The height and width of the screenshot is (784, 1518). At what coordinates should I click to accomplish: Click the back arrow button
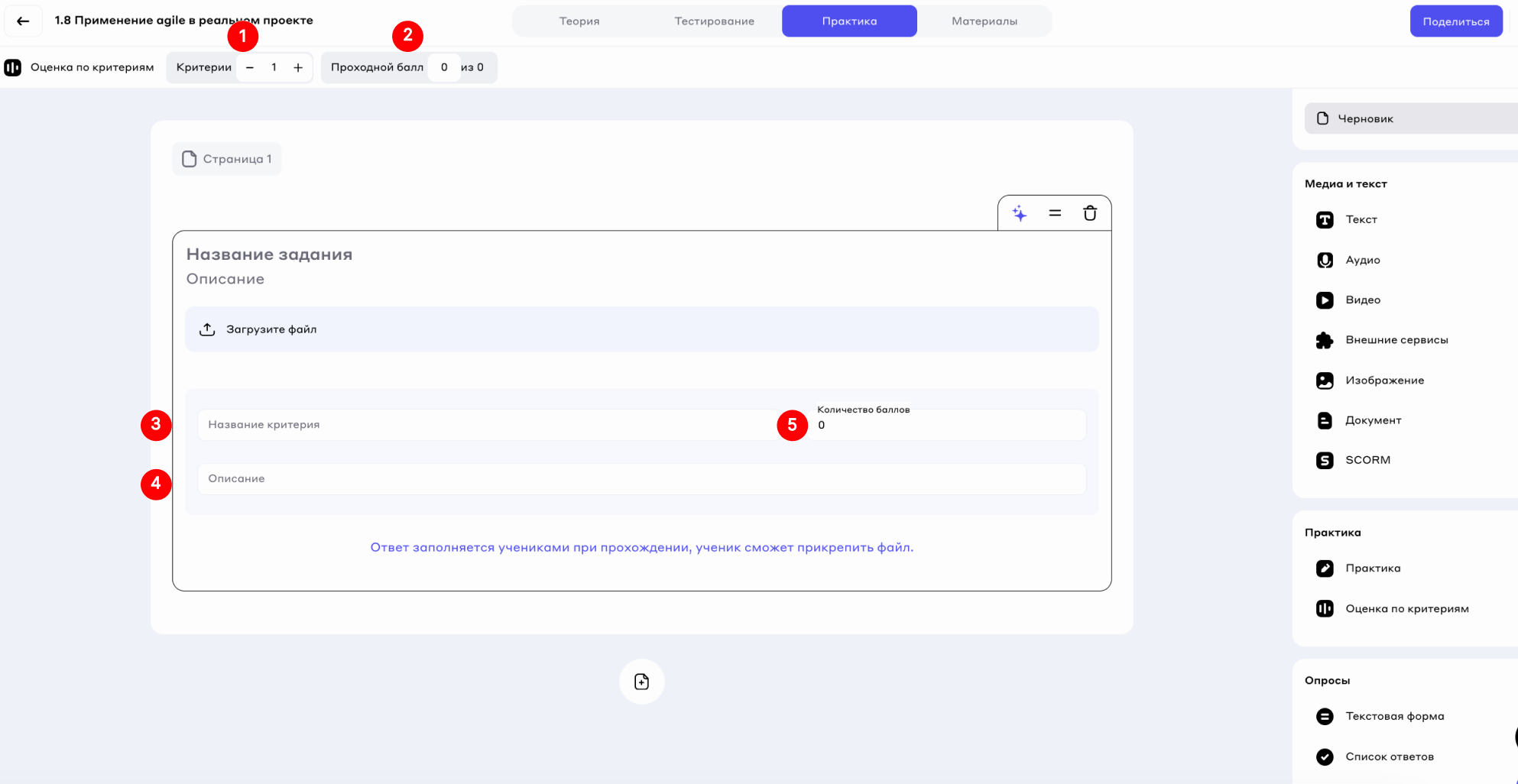coord(23,21)
